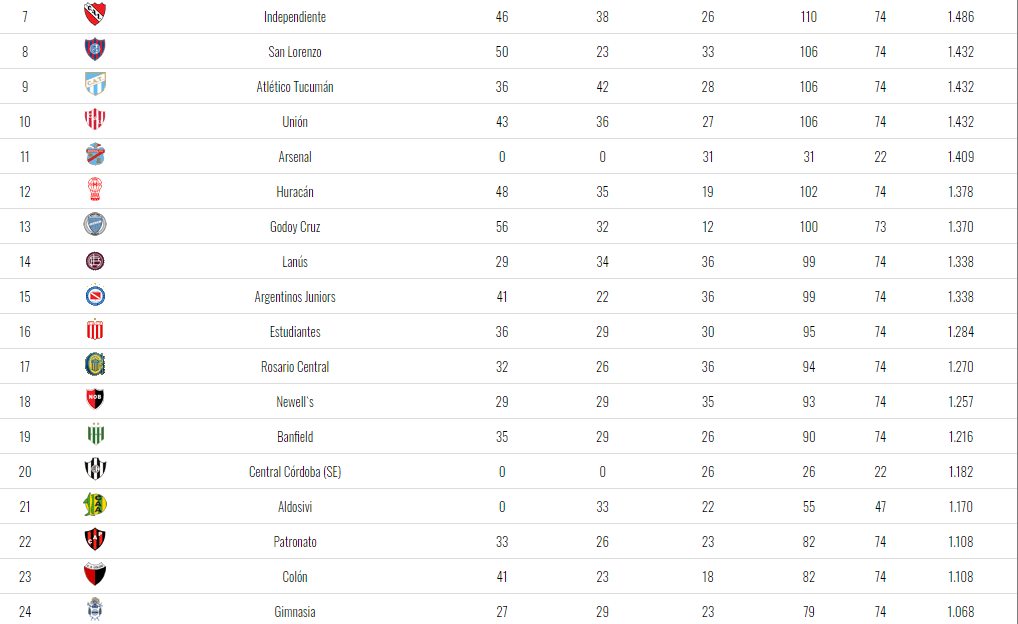The width and height of the screenshot is (1018, 624).
Task: Click the San Lorenzo club crest
Action: coord(95,50)
